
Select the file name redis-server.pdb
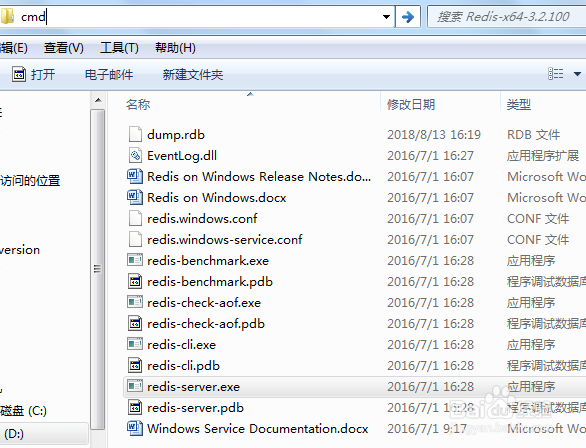coord(195,407)
